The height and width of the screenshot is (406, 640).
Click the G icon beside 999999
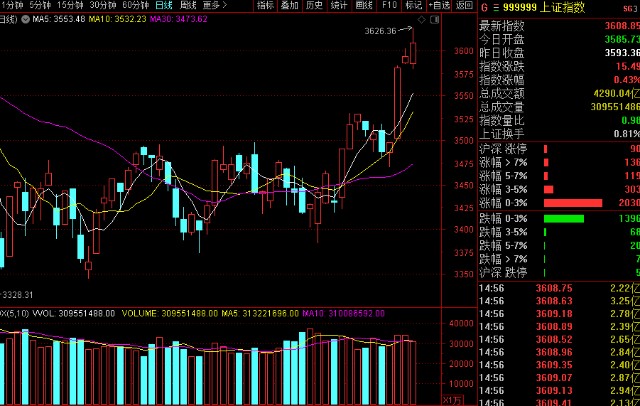[484, 7]
